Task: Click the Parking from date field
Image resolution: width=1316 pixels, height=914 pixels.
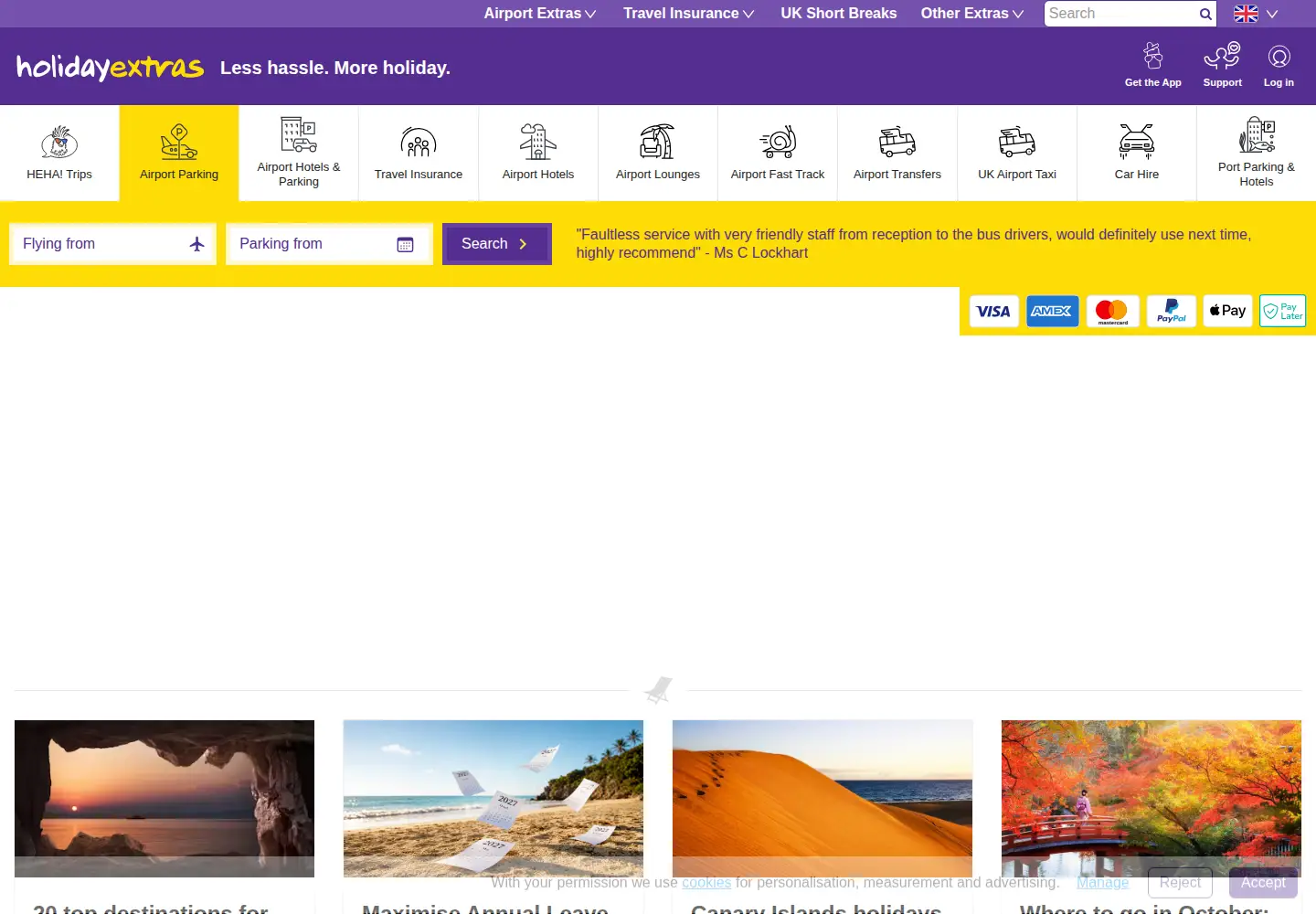Action: click(329, 244)
